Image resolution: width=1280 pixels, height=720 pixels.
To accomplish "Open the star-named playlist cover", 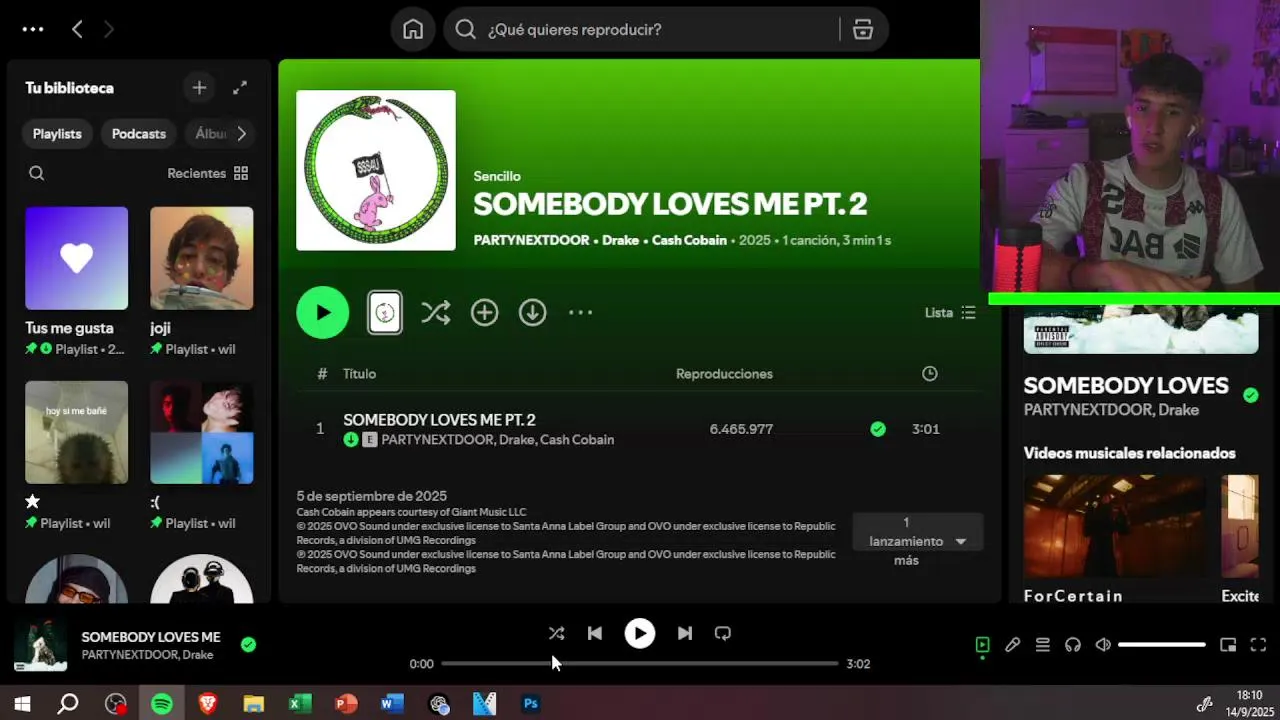I will [x=77, y=432].
